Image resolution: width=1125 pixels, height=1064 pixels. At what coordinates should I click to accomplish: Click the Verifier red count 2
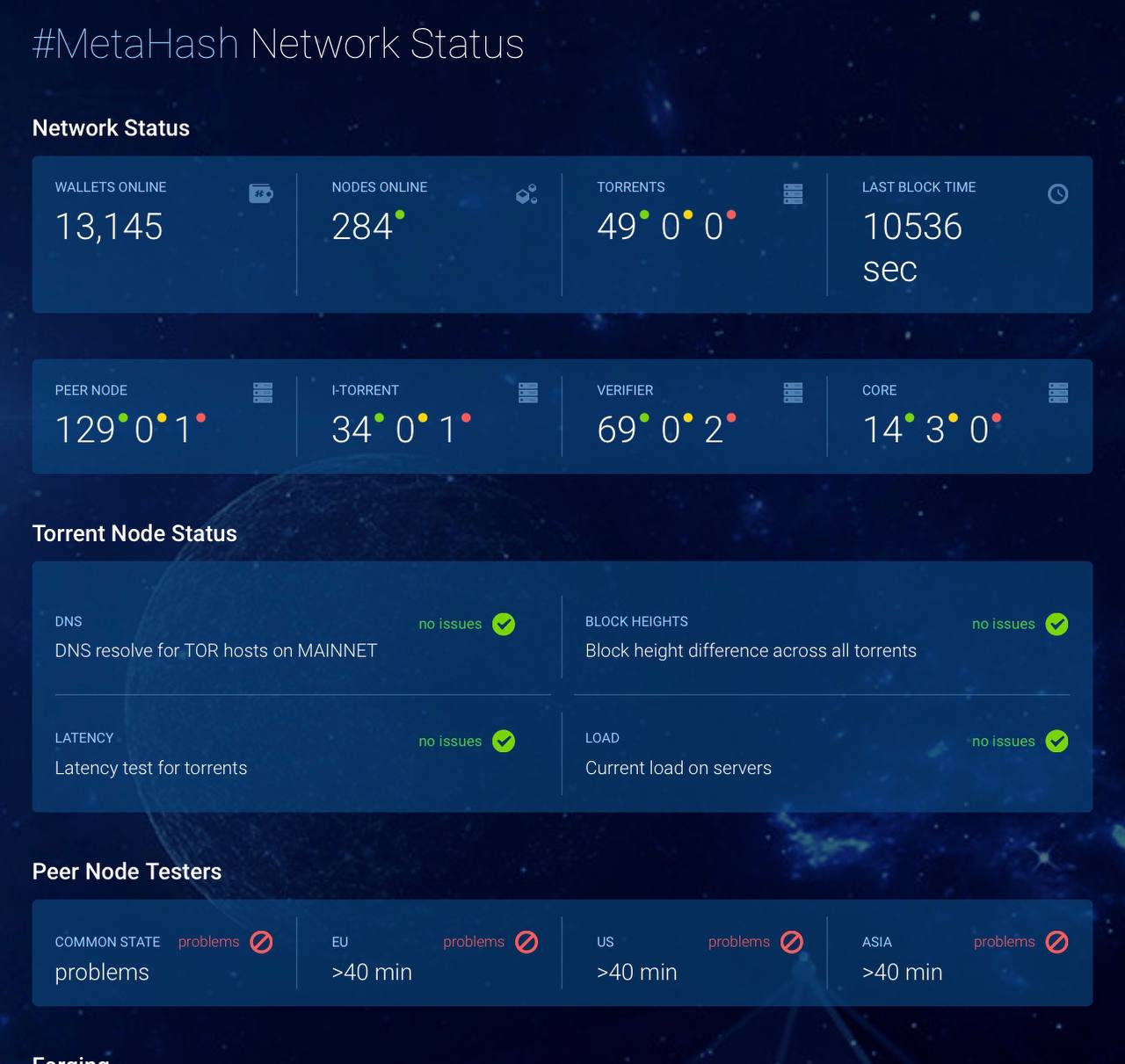tap(714, 430)
